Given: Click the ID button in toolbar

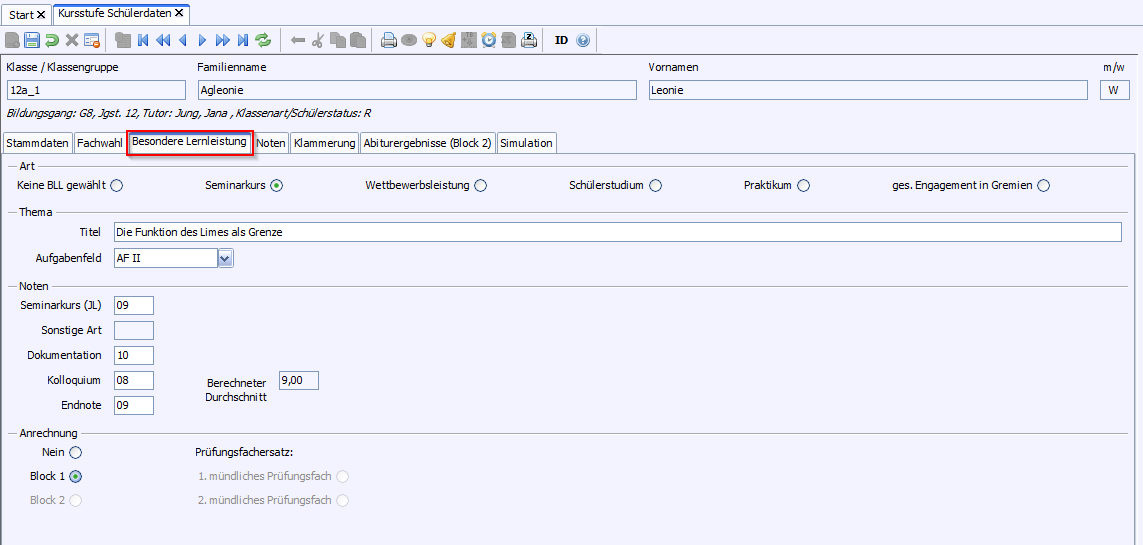Looking at the screenshot, I should click(561, 41).
